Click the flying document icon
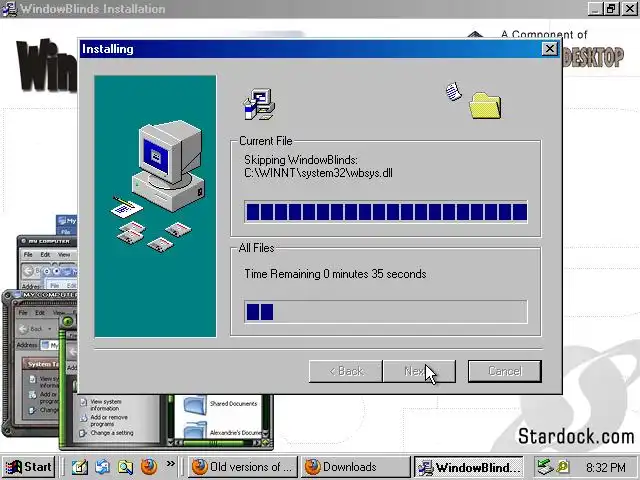 453,91
